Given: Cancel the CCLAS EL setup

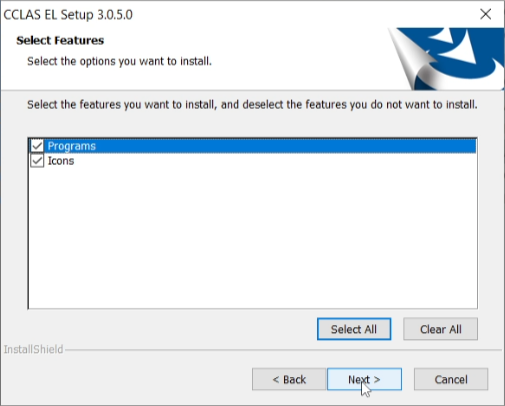Looking at the screenshot, I should [x=451, y=379].
